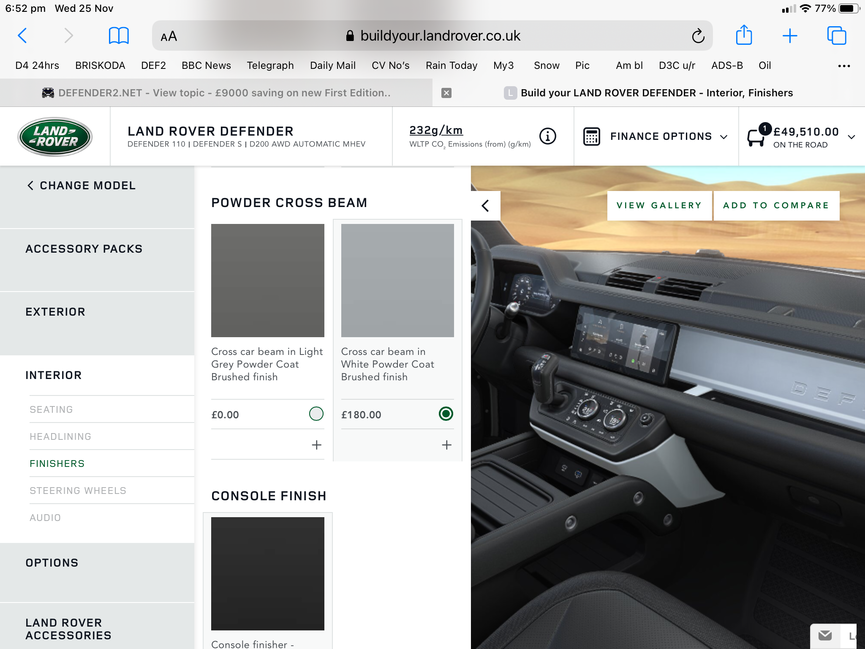Open the Daily Mail bookmark
The height and width of the screenshot is (649, 865).
333,66
